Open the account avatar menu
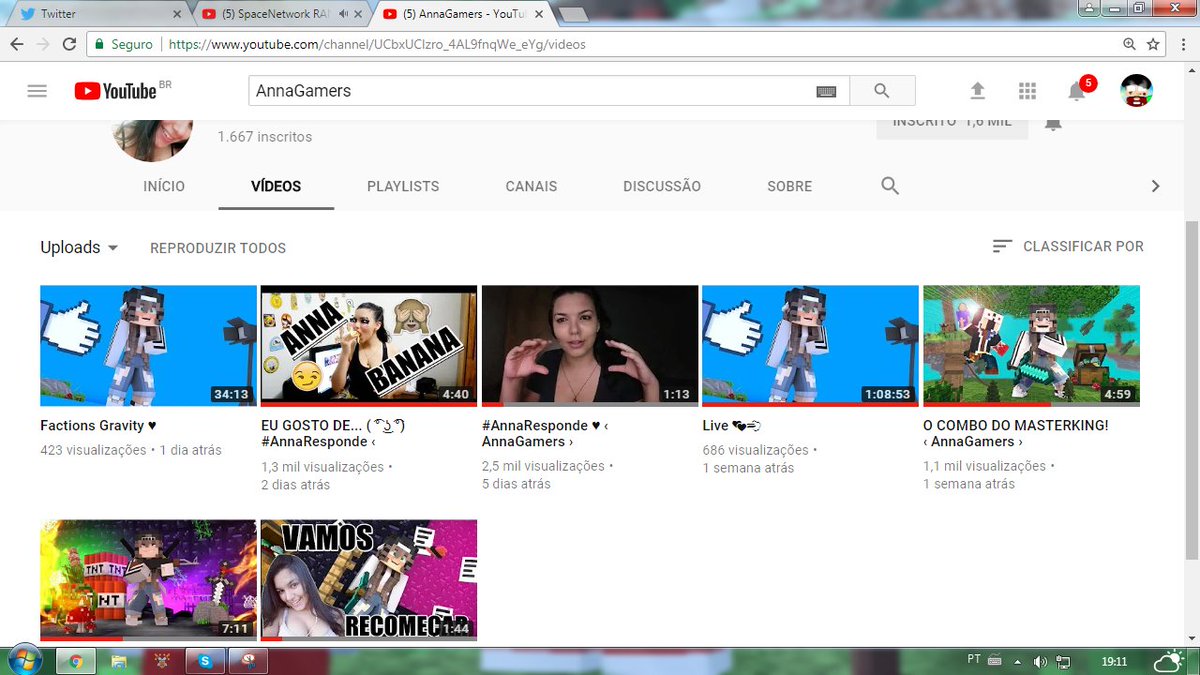This screenshot has width=1200, height=675. point(1136,91)
